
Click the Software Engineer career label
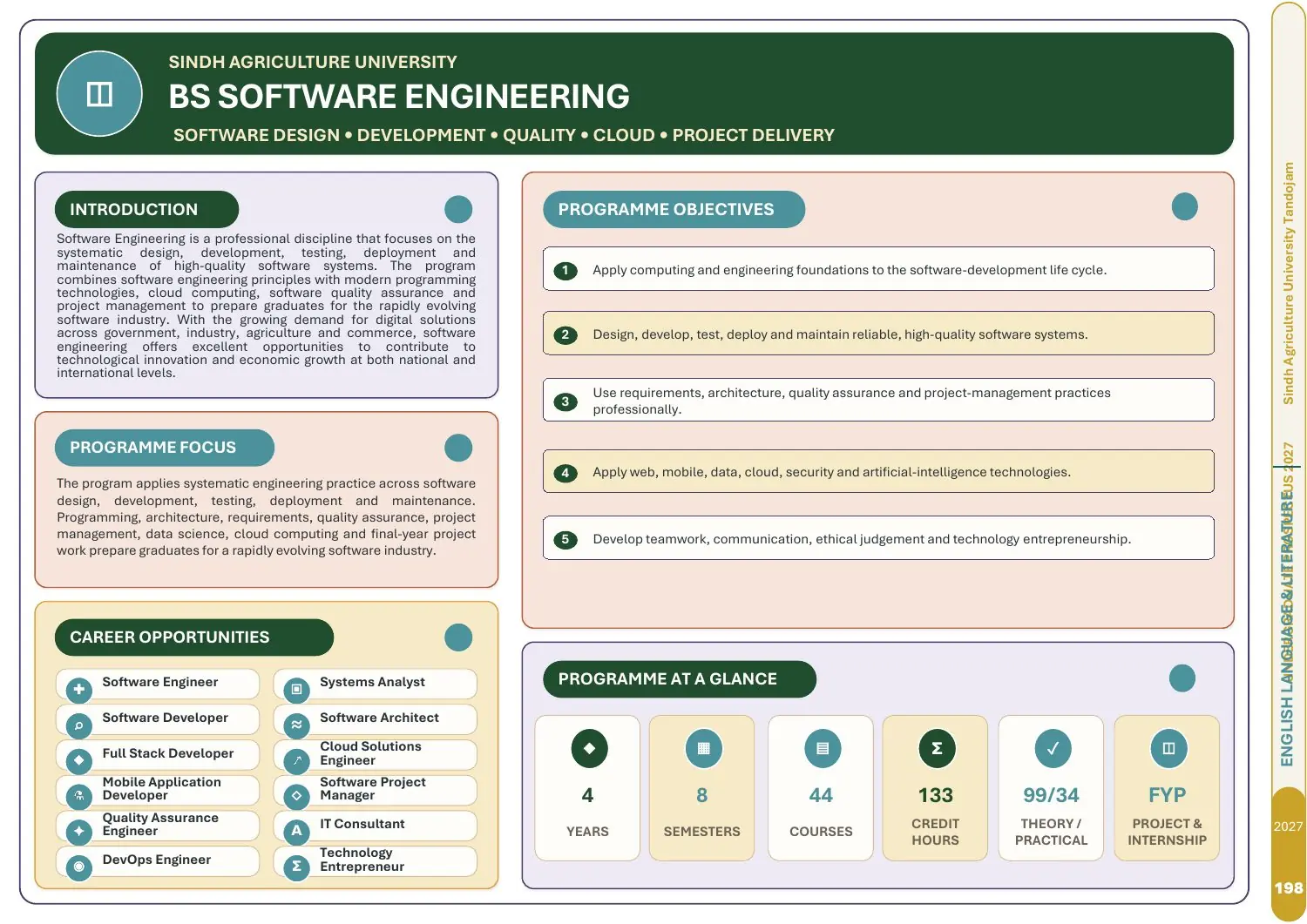160,682
